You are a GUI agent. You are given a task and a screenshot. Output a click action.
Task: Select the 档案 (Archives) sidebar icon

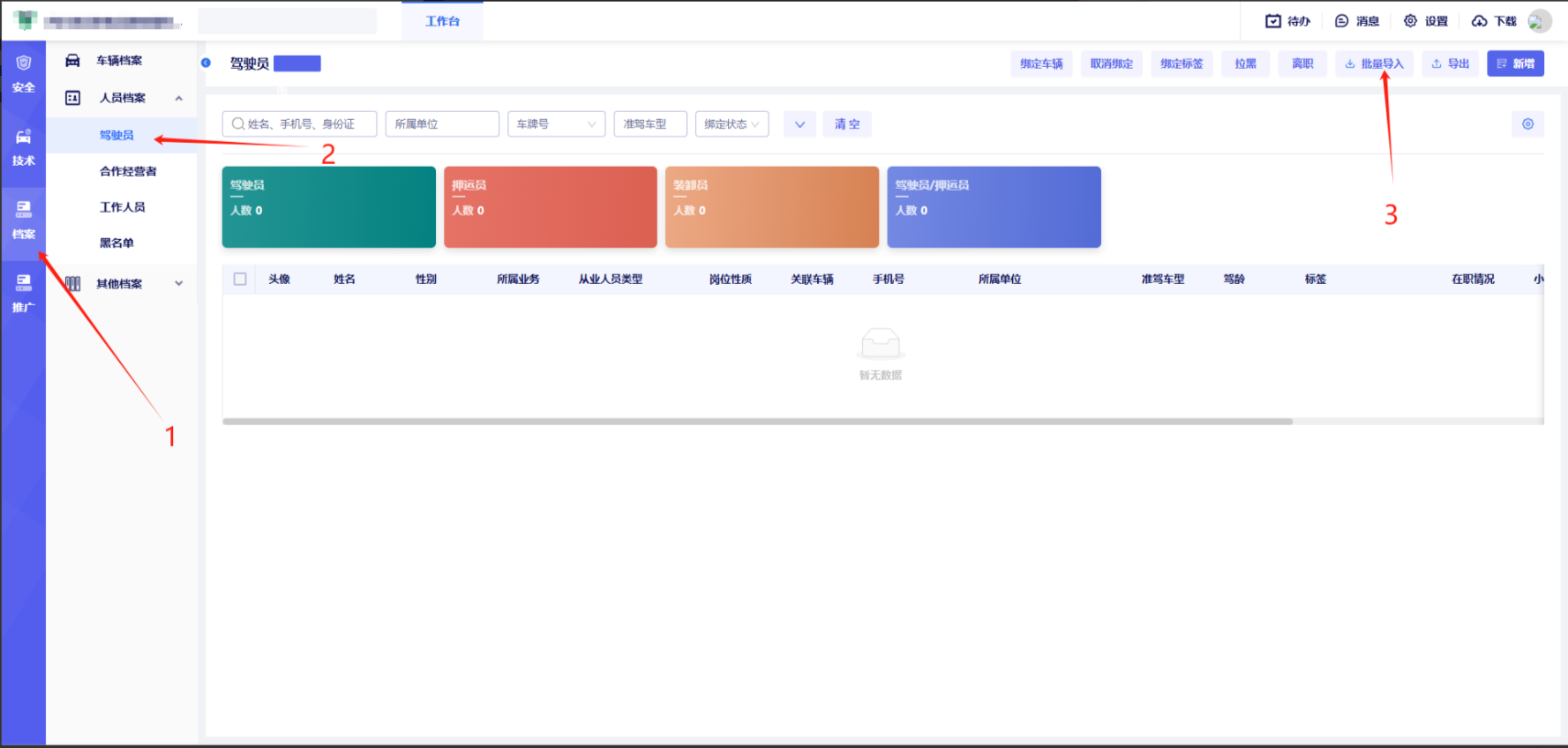tap(24, 220)
